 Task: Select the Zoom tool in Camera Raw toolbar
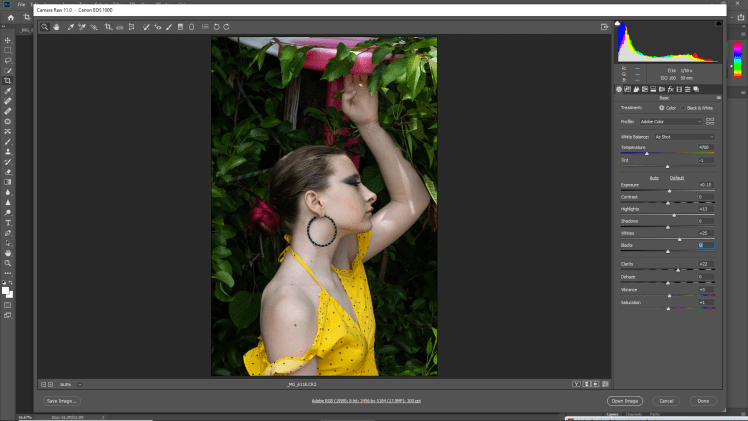click(45, 27)
